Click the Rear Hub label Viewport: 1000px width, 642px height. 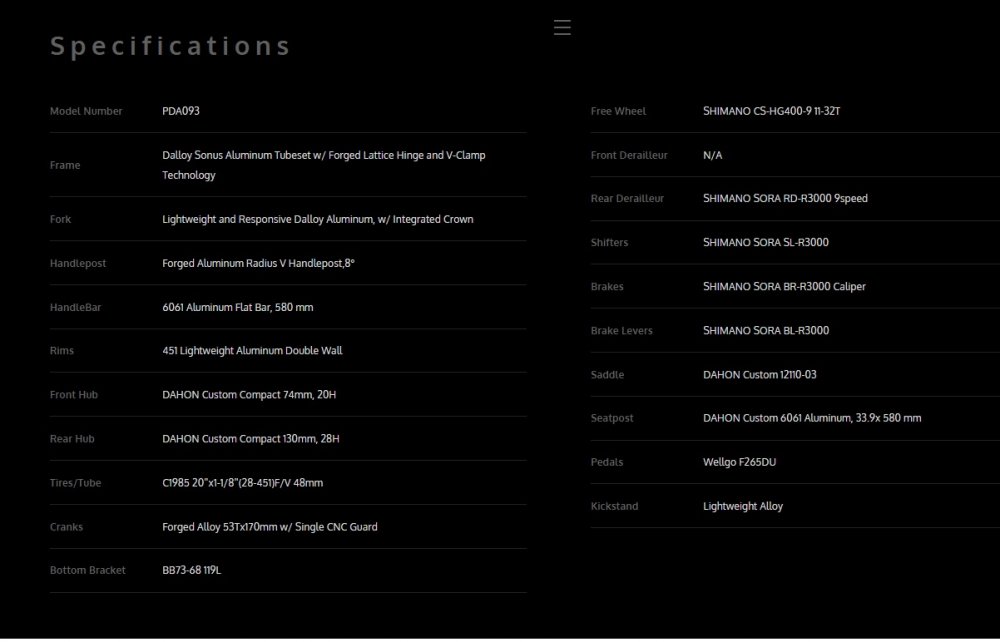click(x=72, y=439)
